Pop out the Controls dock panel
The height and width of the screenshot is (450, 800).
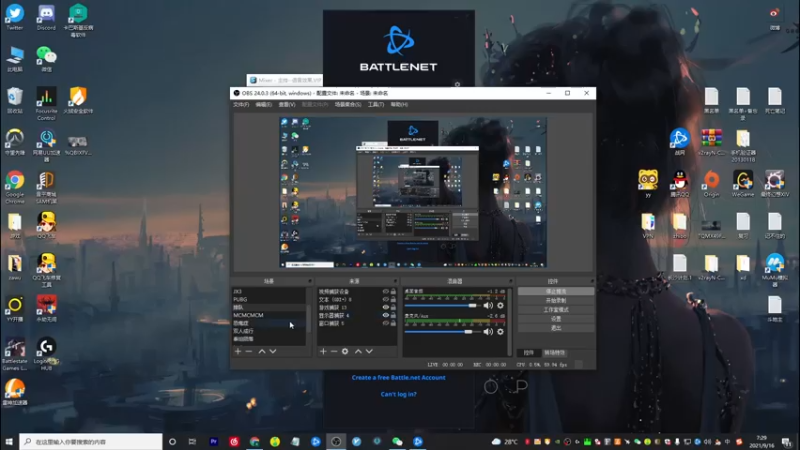coord(592,281)
